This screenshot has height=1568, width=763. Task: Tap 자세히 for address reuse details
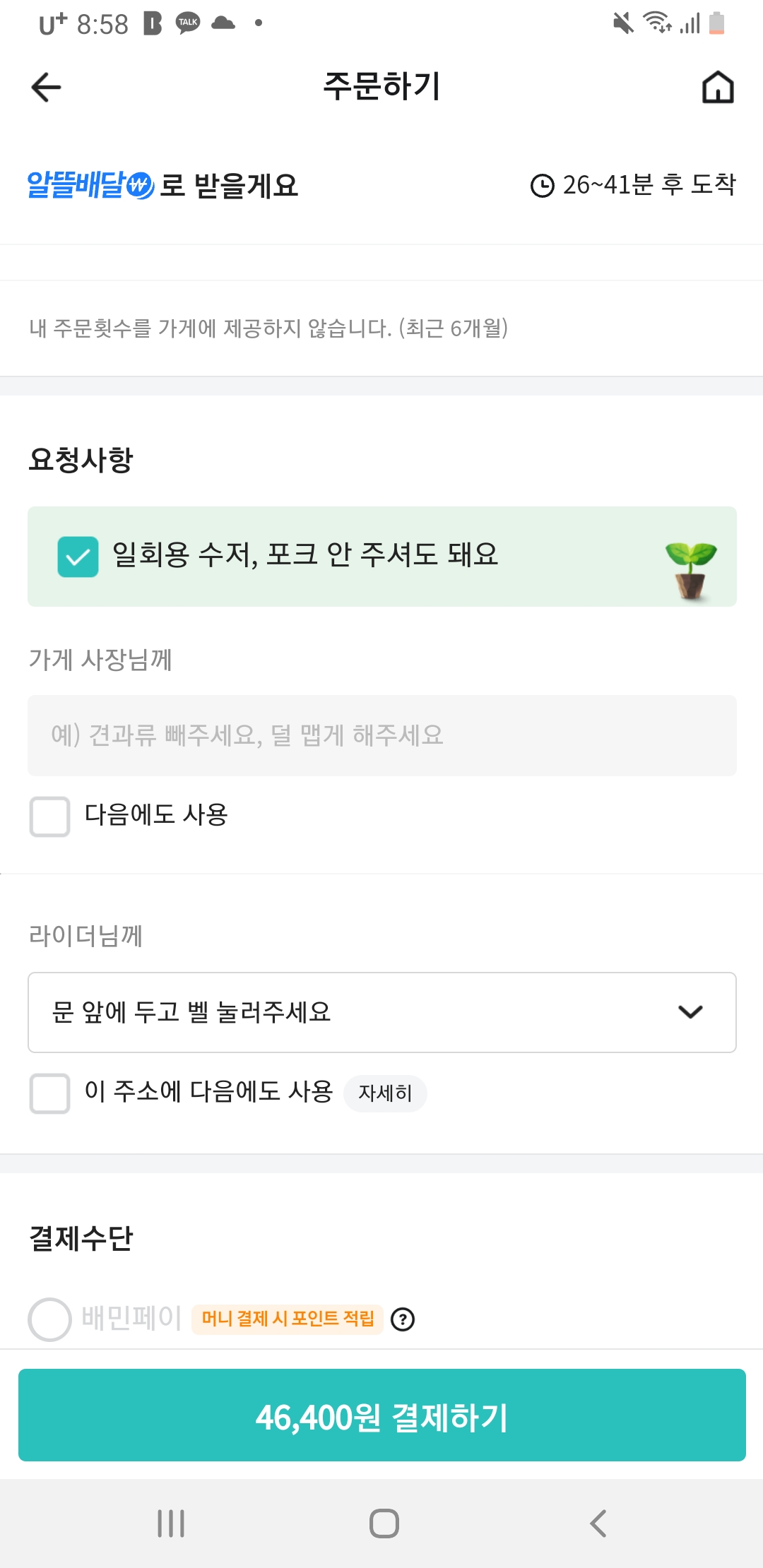pyautogui.click(x=385, y=1093)
